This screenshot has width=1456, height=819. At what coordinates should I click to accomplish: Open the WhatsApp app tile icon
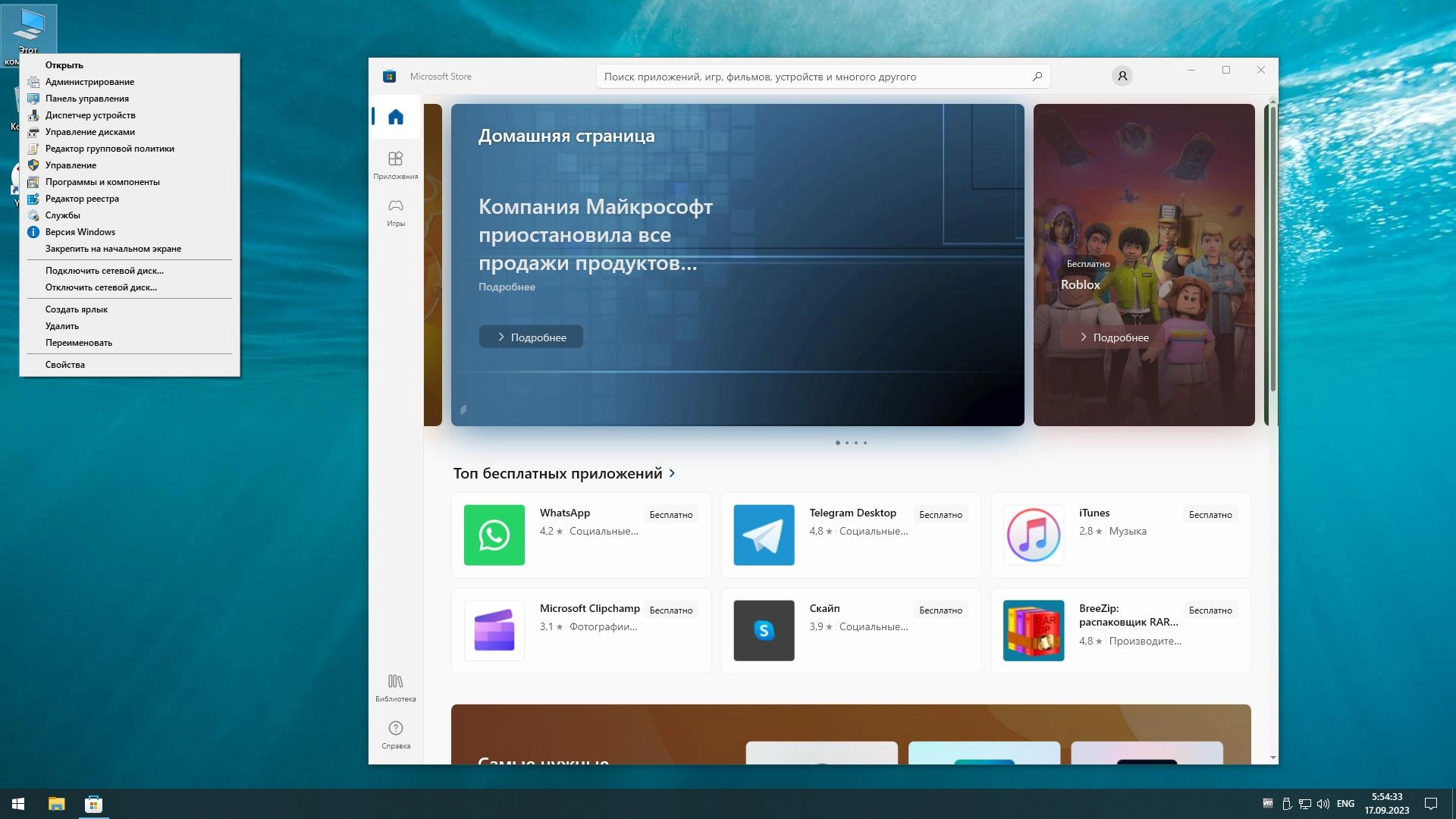click(494, 535)
